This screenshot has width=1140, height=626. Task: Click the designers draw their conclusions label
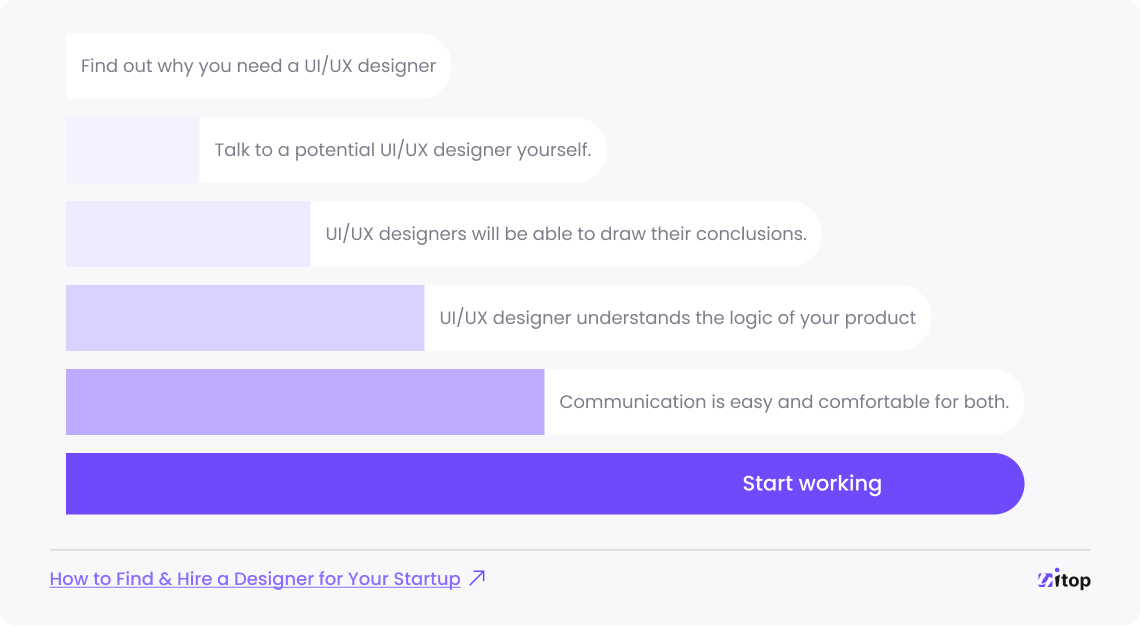point(566,234)
